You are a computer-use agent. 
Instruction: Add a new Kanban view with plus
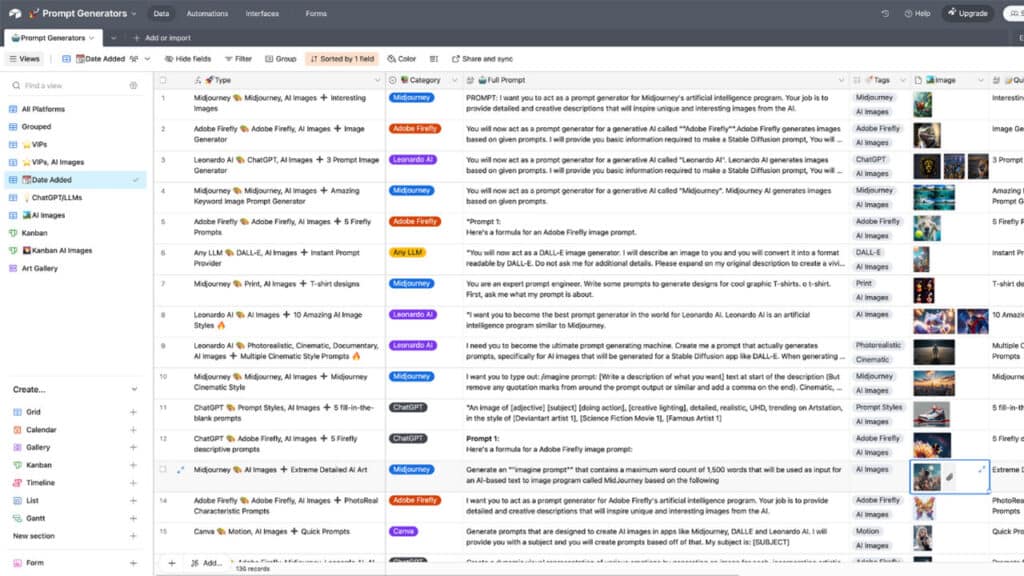click(x=133, y=465)
